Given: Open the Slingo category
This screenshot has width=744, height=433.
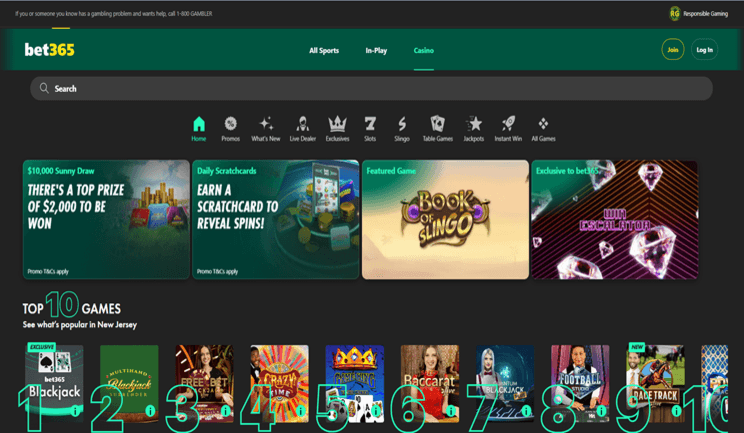Looking at the screenshot, I should (402, 129).
